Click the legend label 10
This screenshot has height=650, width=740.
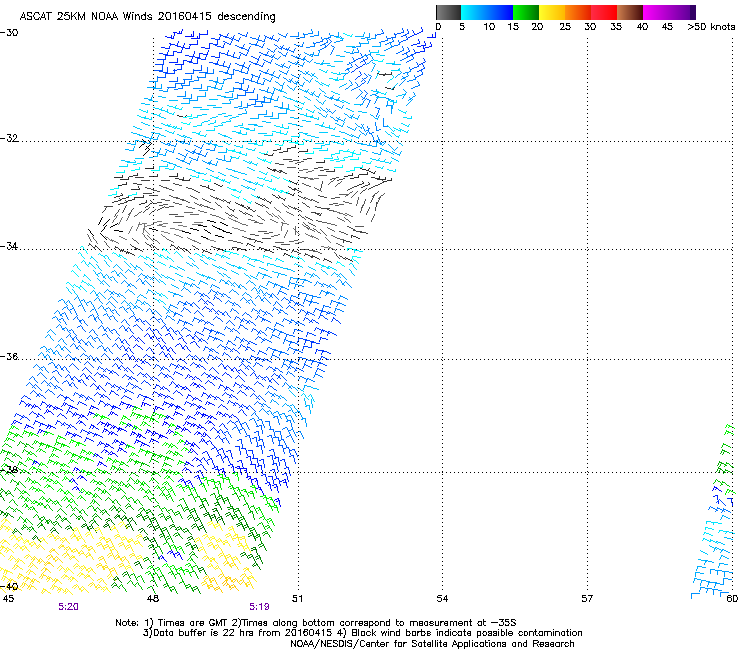pyautogui.click(x=489, y=27)
